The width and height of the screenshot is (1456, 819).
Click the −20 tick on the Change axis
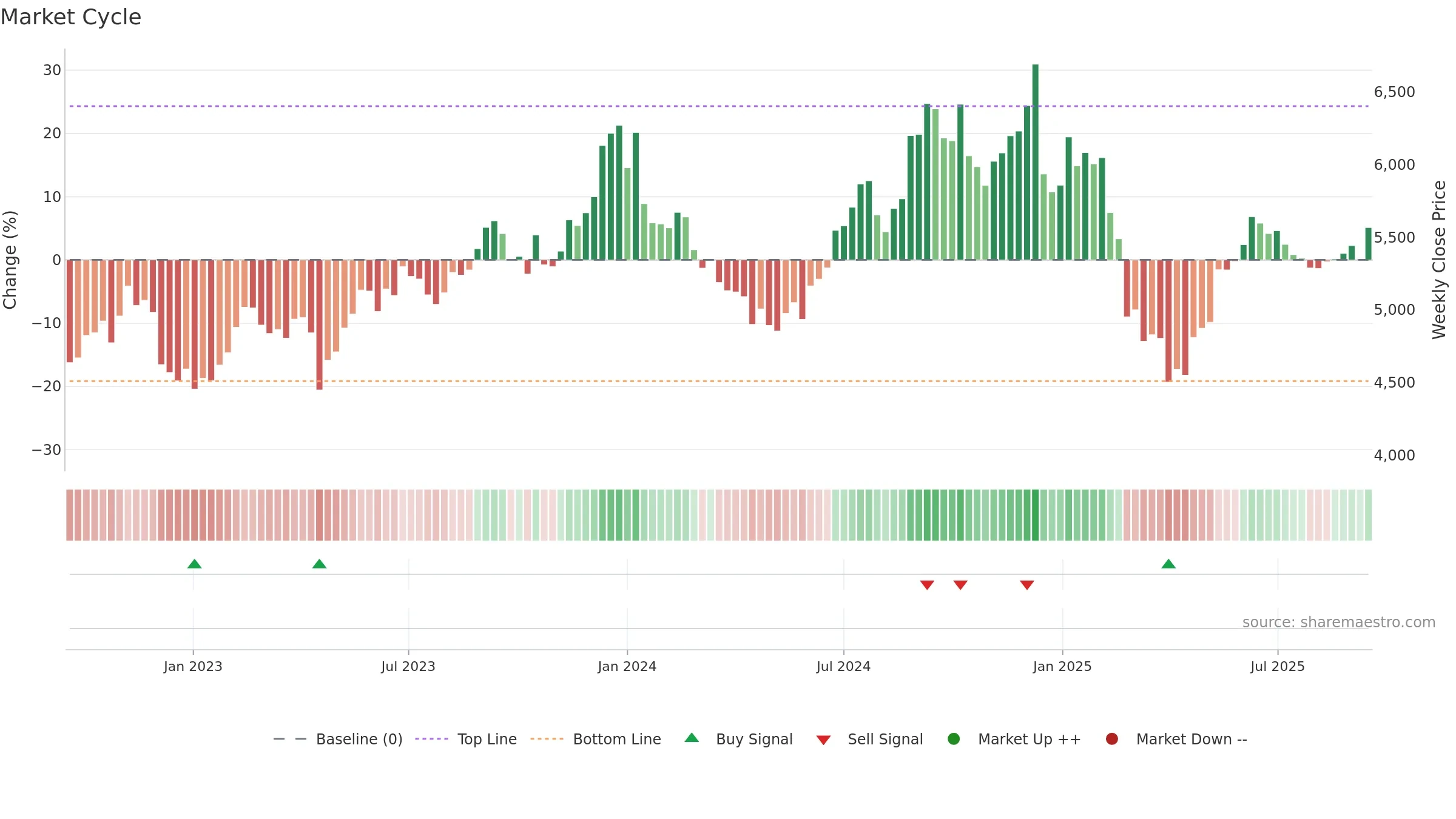[47, 386]
